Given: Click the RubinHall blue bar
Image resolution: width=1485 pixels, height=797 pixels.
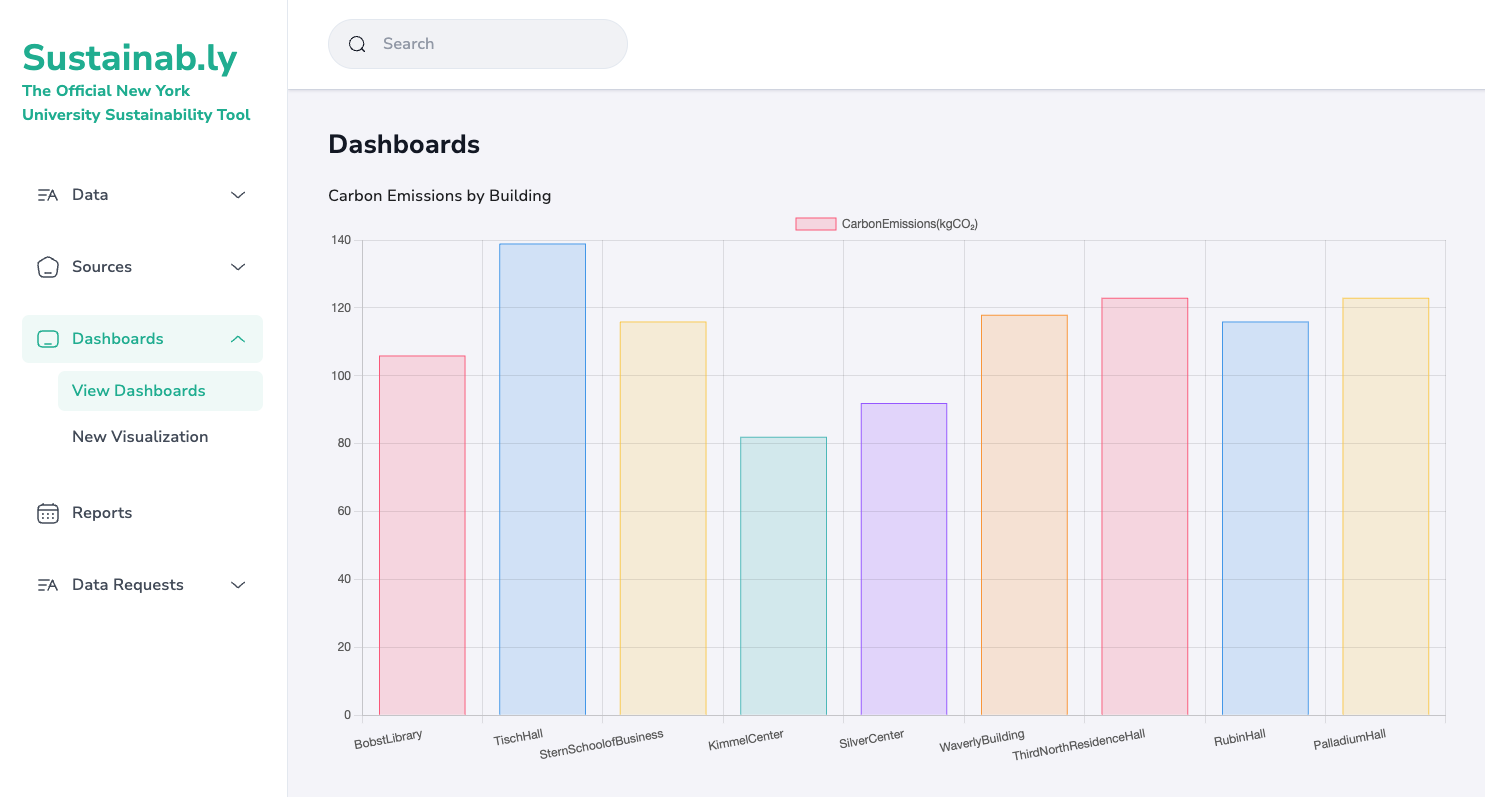Looking at the screenshot, I should pos(1265,518).
